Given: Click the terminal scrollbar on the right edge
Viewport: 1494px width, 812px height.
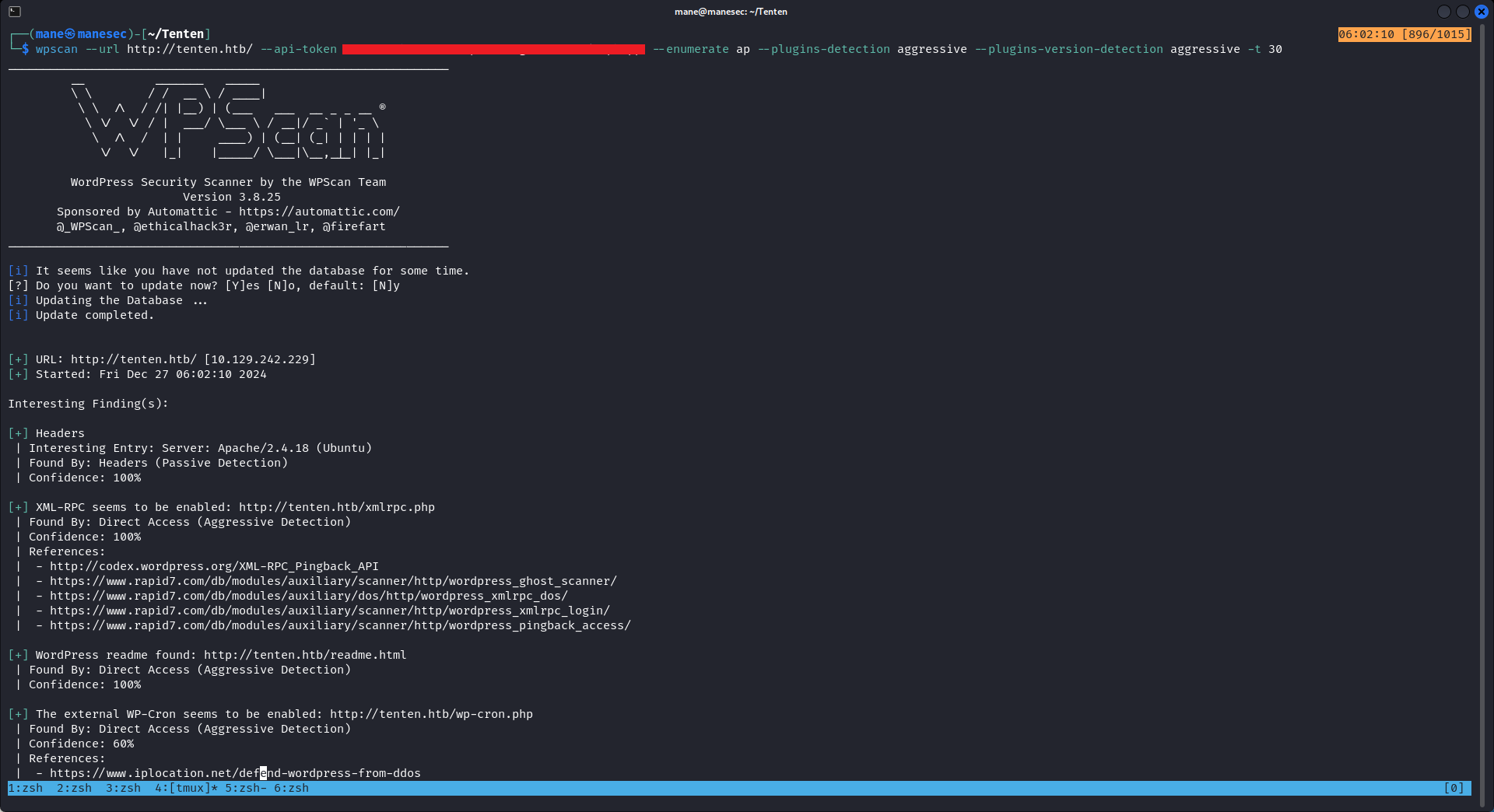Looking at the screenshot, I should click(1483, 416).
